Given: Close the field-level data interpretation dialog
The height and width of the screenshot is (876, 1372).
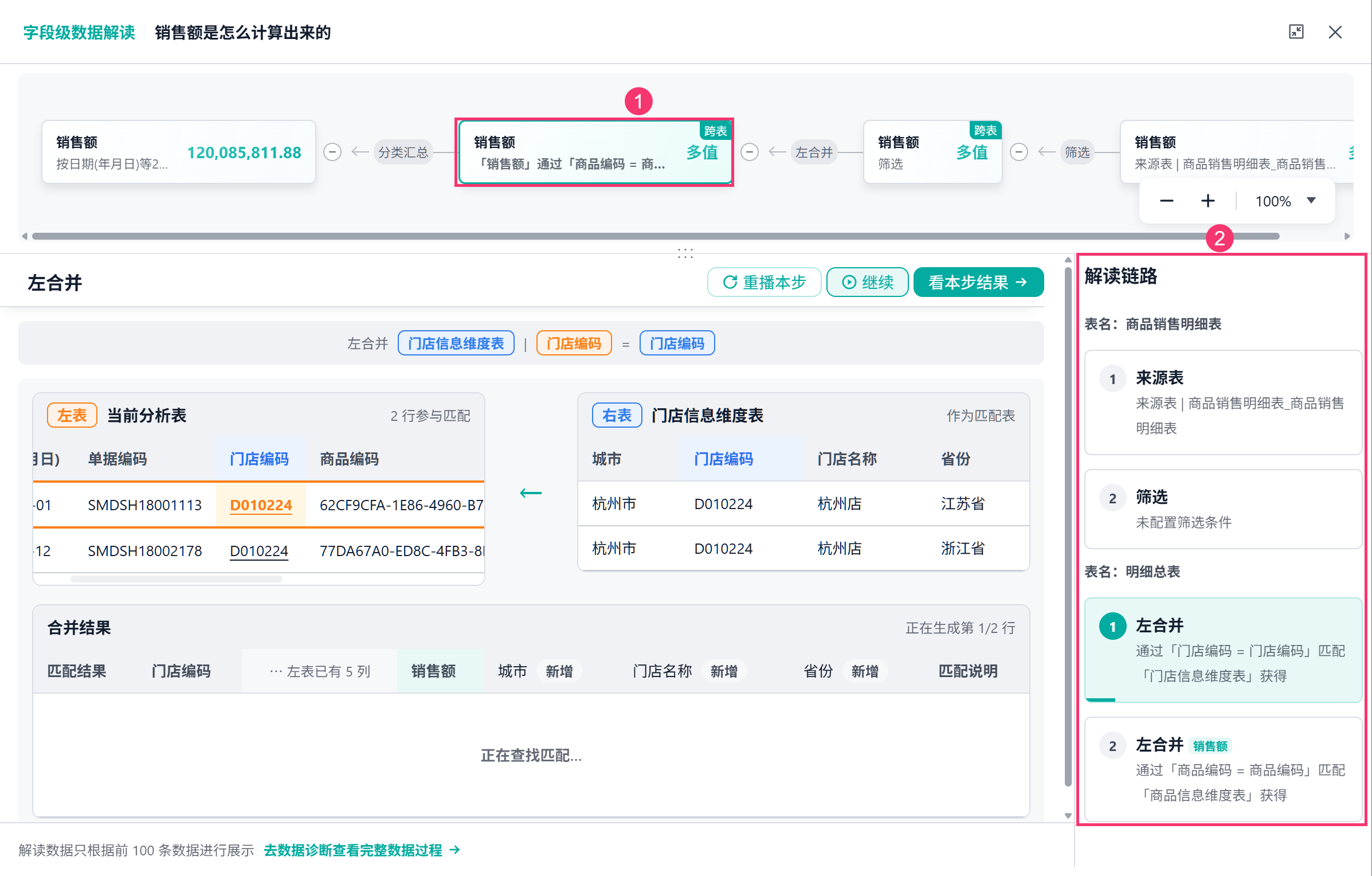Looking at the screenshot, I should point(1335,32).
